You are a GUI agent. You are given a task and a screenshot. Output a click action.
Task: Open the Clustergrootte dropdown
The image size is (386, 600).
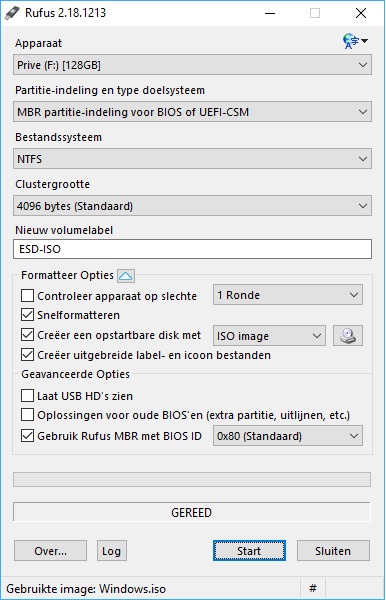coord(192,206)
